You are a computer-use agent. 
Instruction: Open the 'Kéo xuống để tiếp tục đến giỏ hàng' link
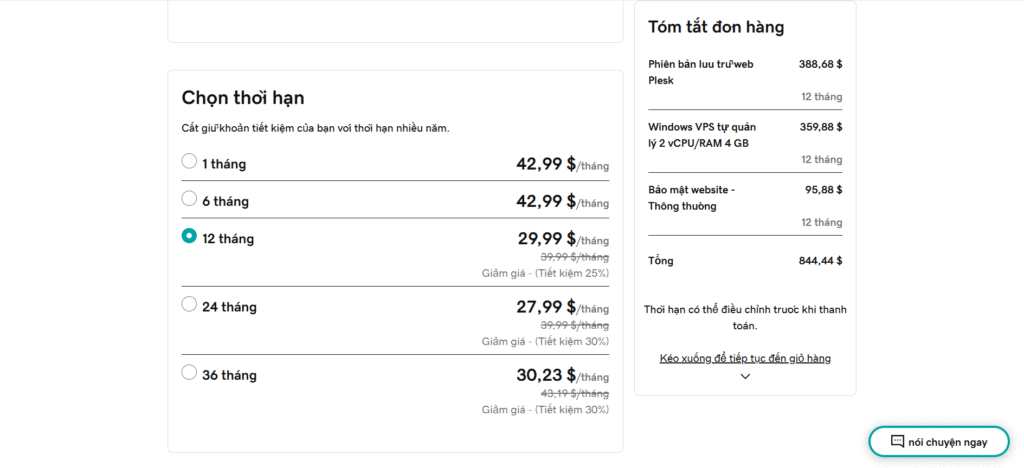point(745,358)
